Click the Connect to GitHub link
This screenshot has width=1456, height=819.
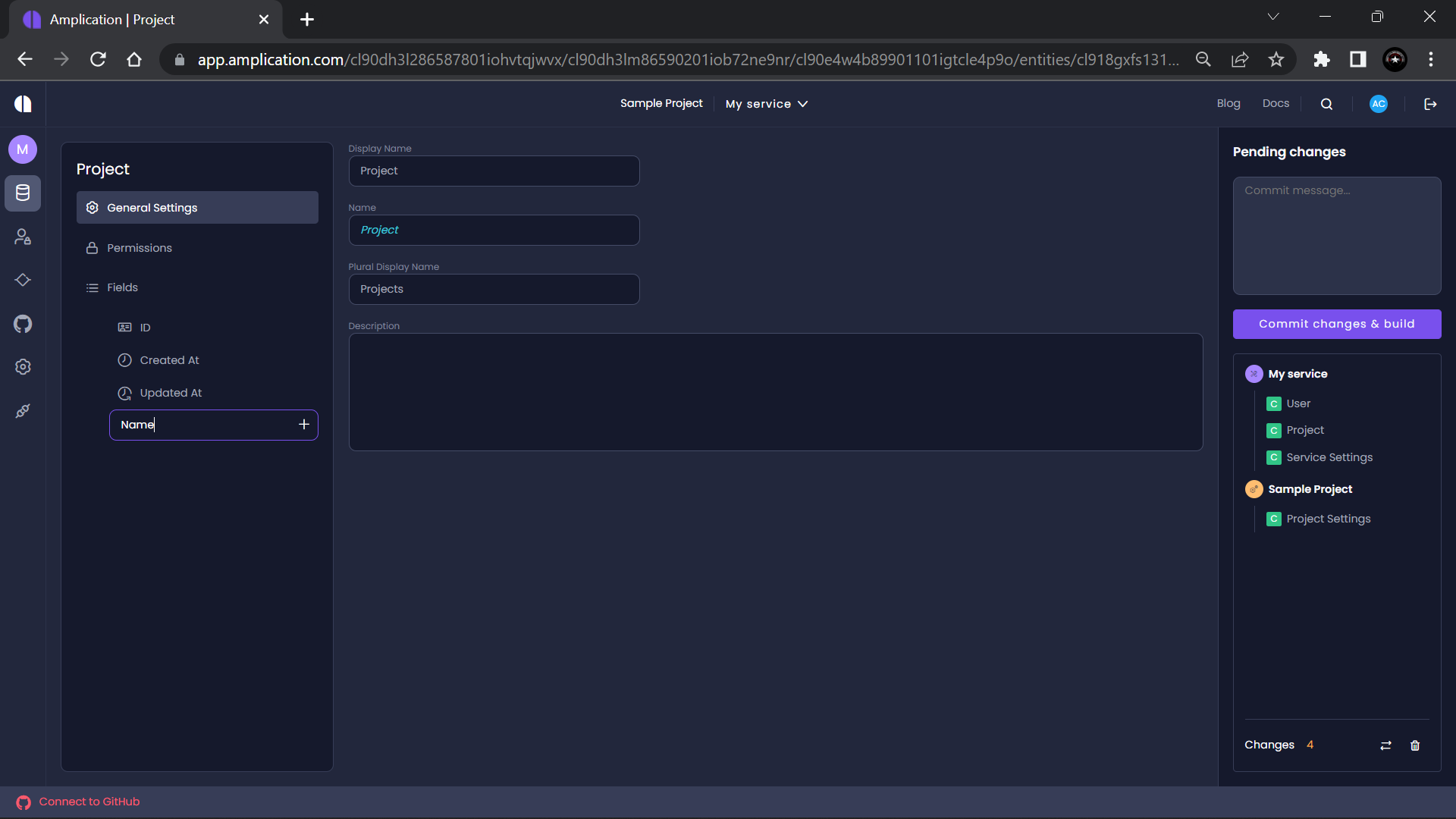point(89,802)
